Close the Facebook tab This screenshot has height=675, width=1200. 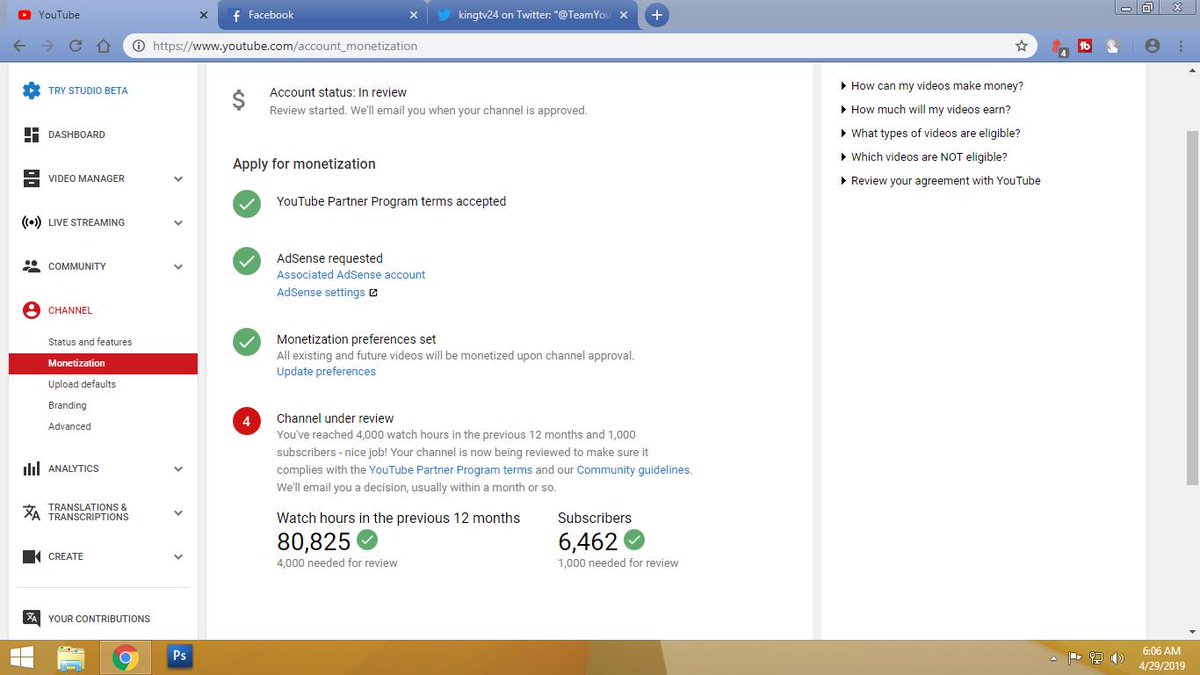pyautogui.click(x=414, y=15)
